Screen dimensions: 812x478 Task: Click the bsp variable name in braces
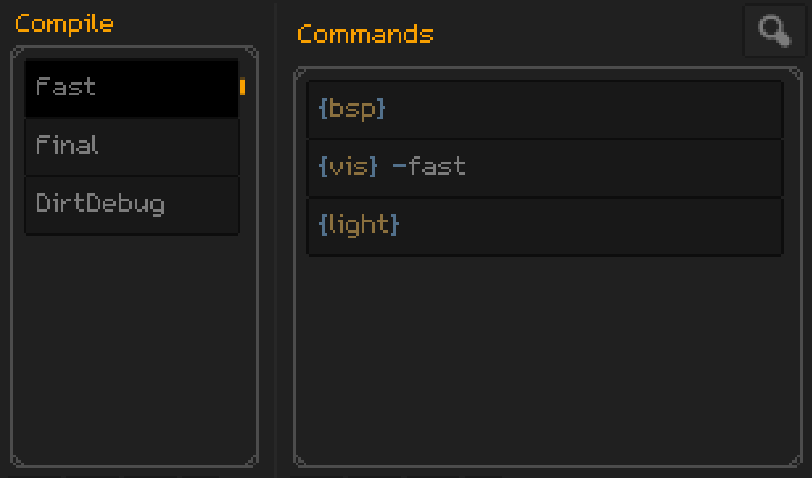point(352,108)
